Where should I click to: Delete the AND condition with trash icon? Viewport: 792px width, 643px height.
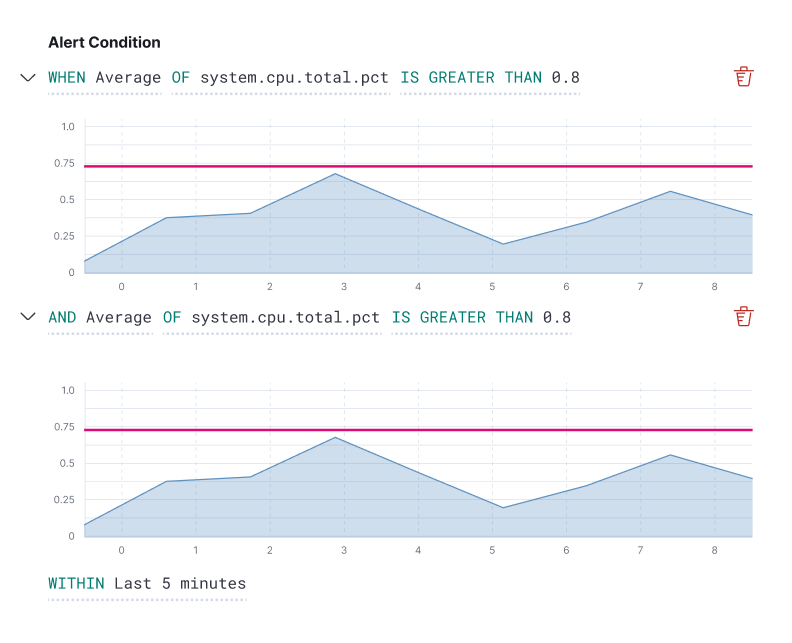click(744, 316)
